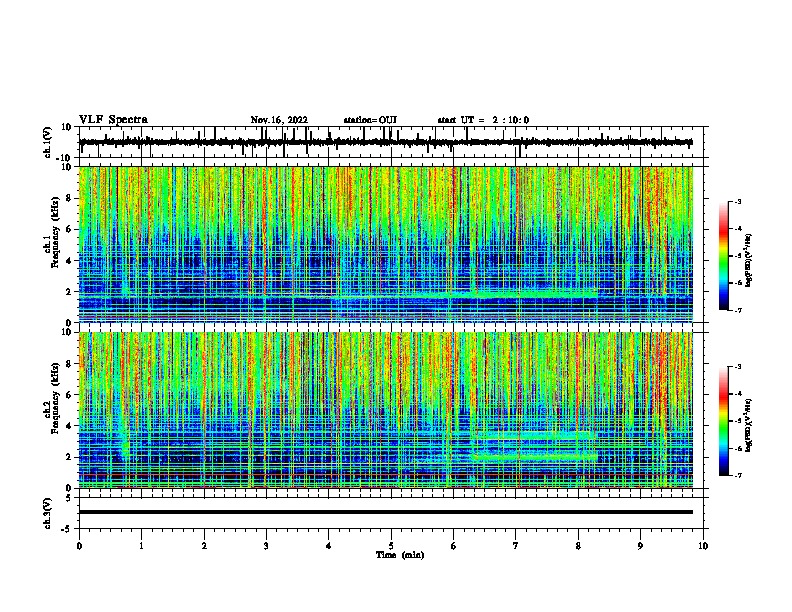
Task: Click time axis tick label '10'
Action: [703, 546]
